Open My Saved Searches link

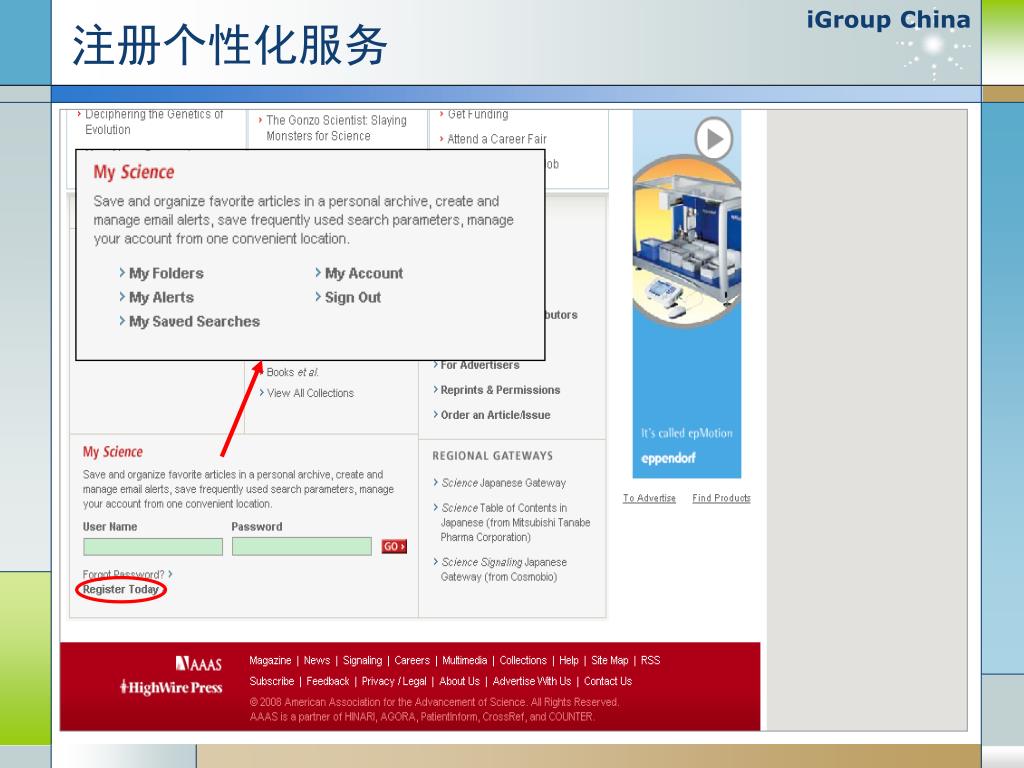[194, 321]
